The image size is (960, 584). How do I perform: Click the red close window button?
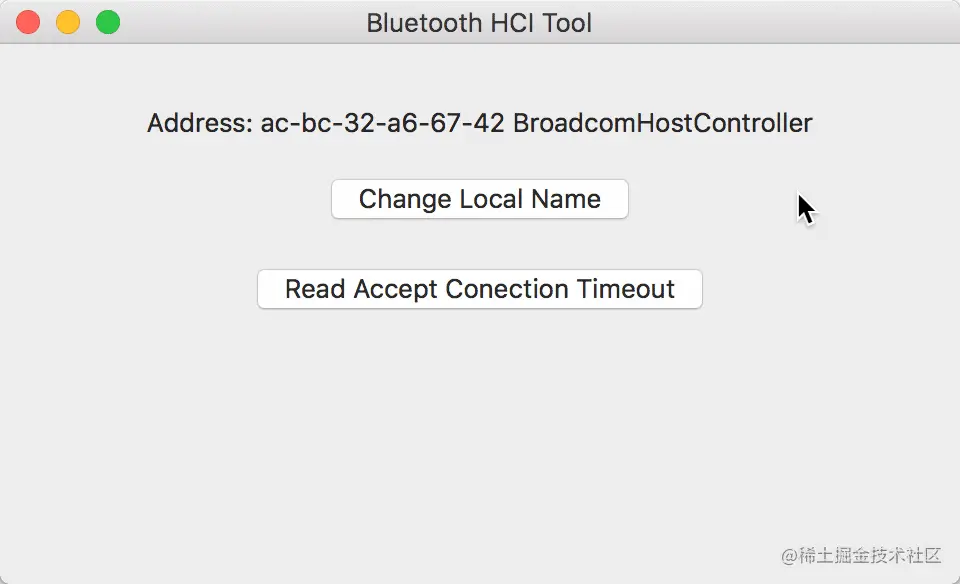28,22
